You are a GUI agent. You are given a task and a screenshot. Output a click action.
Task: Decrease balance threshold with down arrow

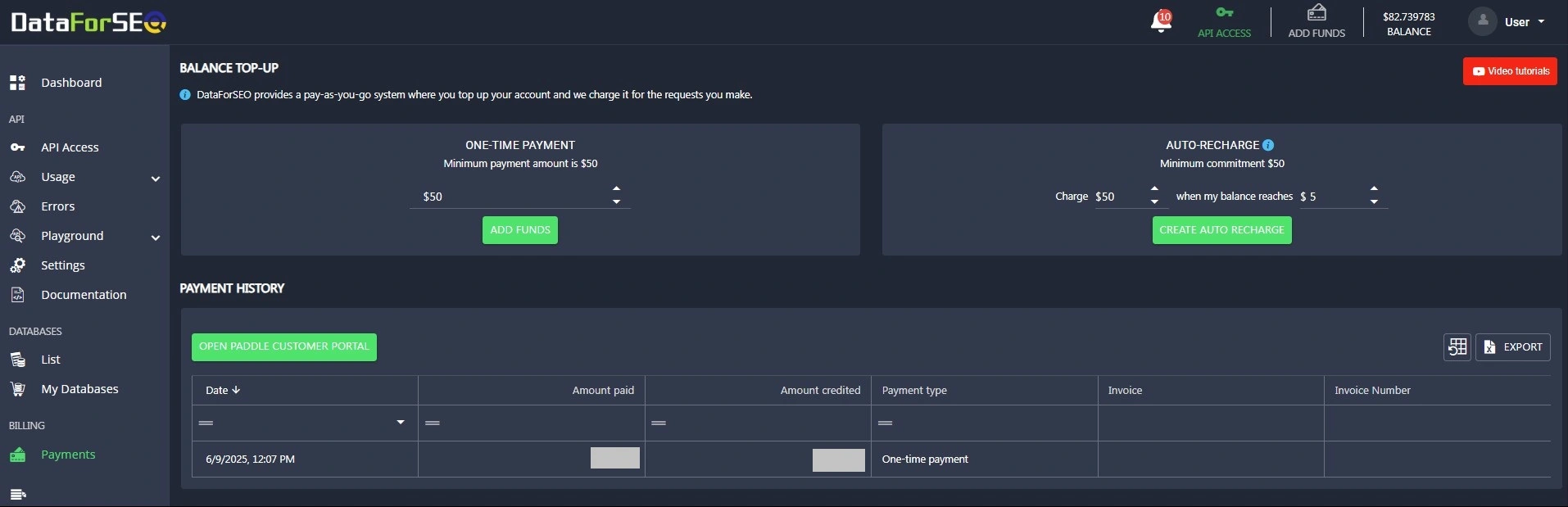click(1374, 202)
